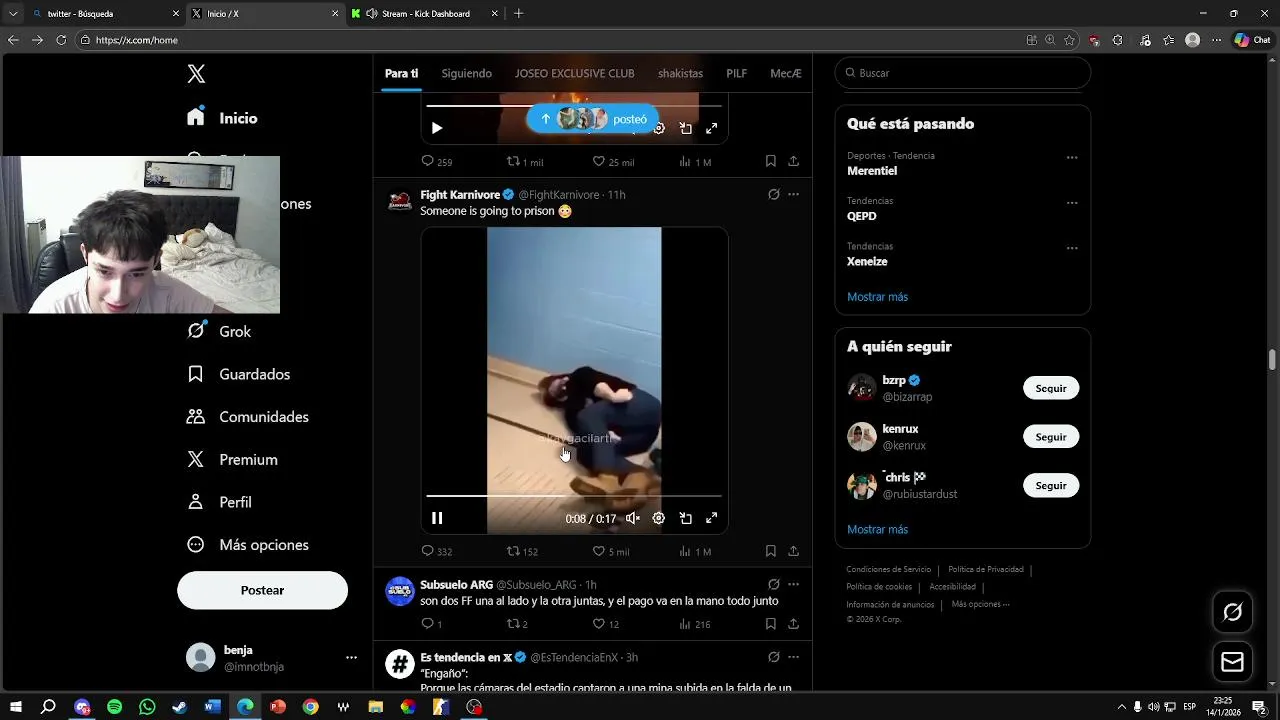Select the PILF tab
Screen dimensions: 1280x720
pyautogui.click(x=736, y=73)
